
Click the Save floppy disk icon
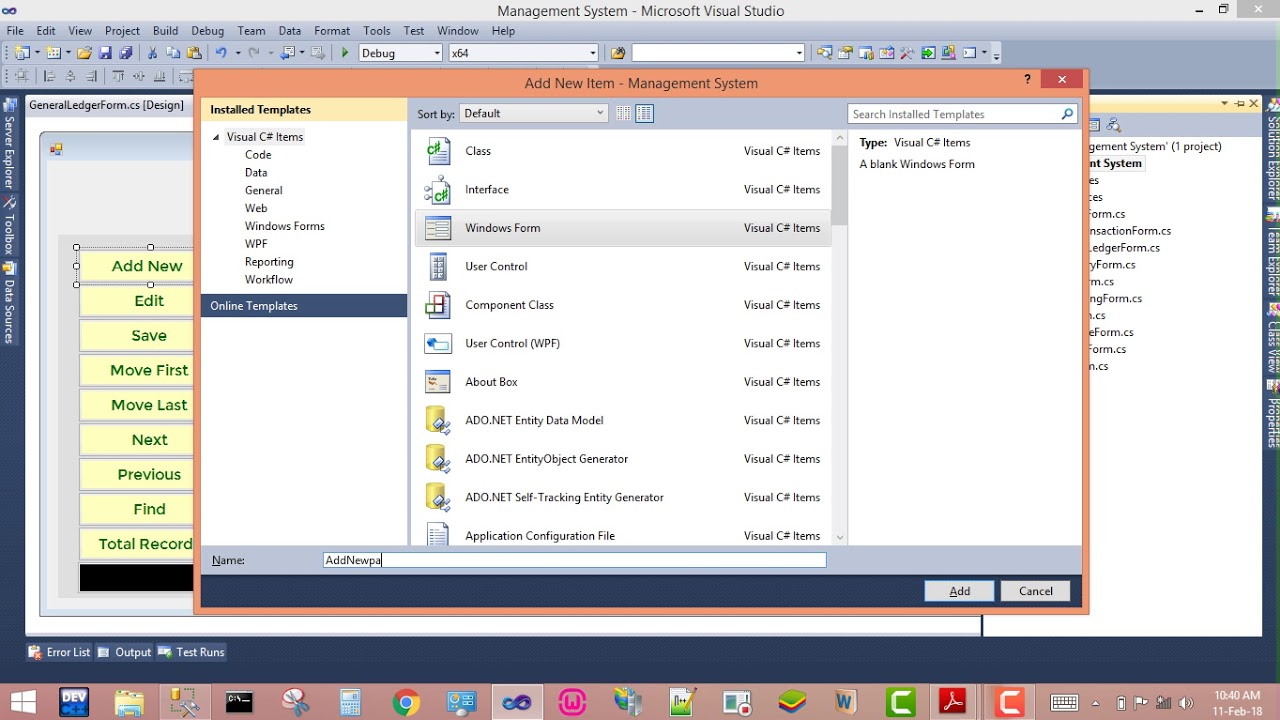click(x=105, y=53)
